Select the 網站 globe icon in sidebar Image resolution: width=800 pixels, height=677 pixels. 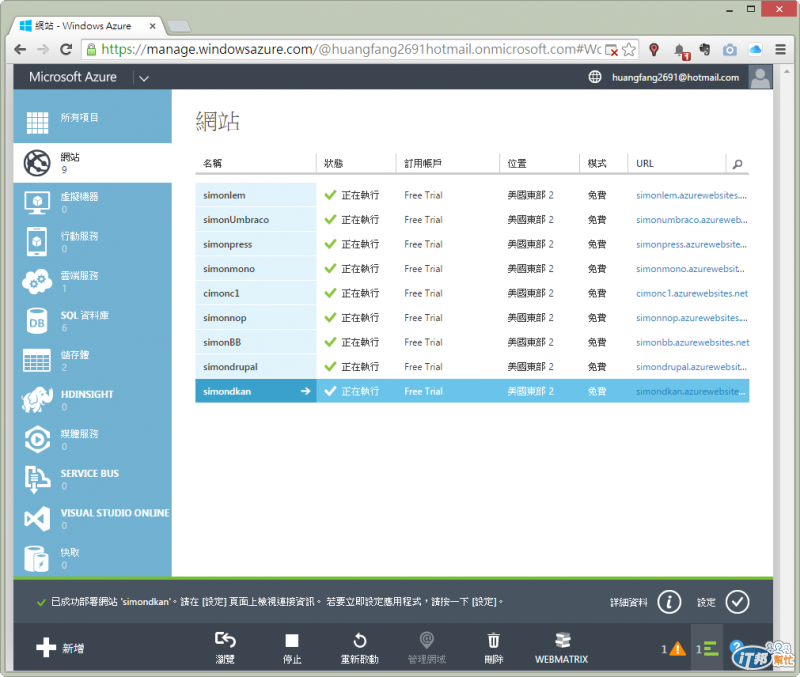tap(37, 163)
